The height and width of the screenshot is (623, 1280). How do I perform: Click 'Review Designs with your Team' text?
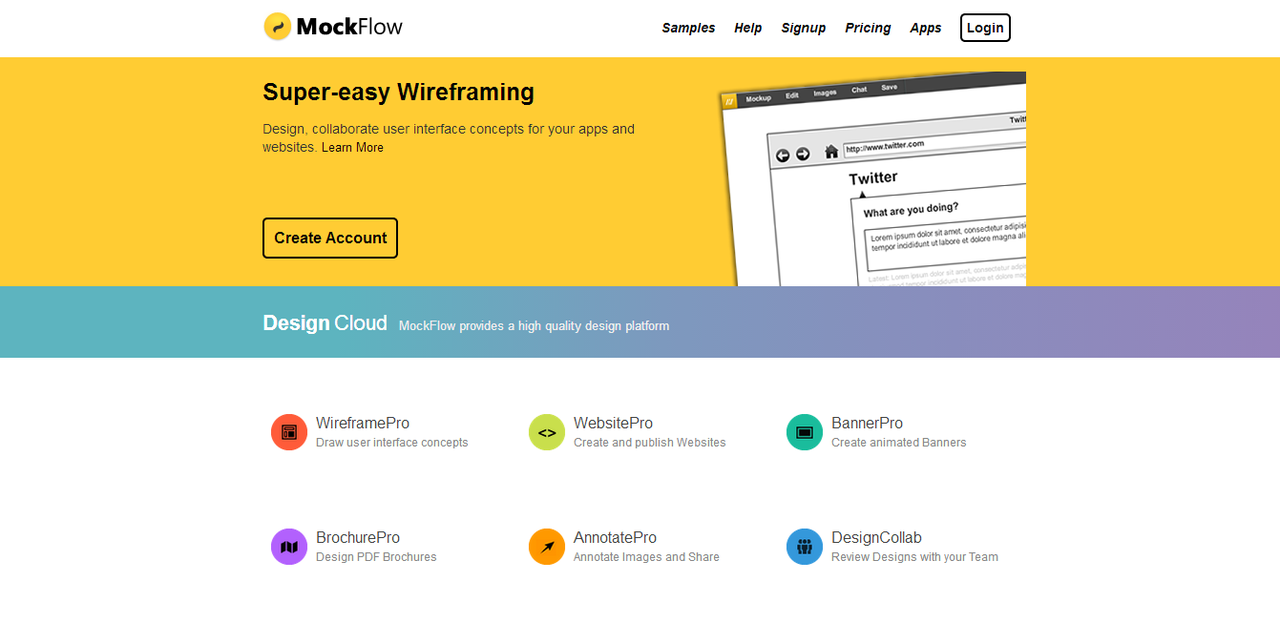coord(915,557)
